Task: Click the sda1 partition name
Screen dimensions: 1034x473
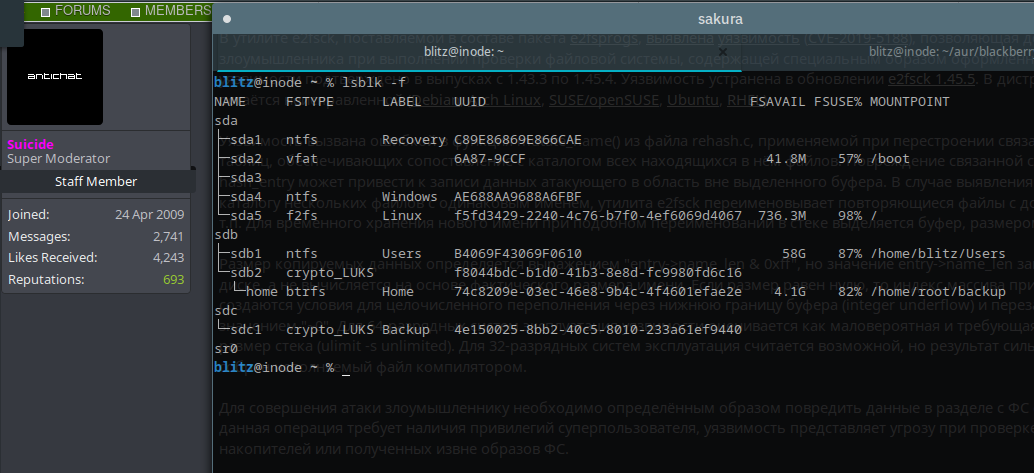Action: tap(246, 140)
